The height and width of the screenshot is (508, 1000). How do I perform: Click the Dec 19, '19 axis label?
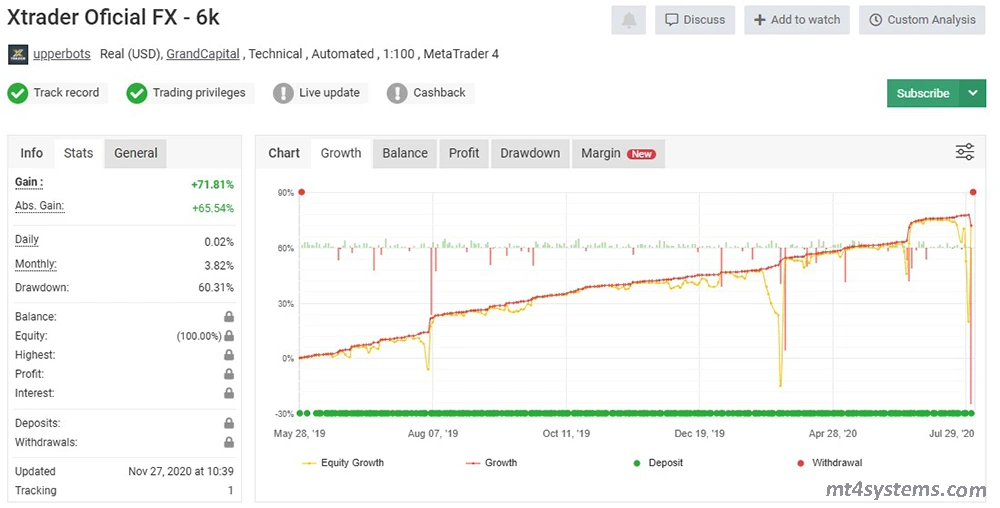point(700,433)
